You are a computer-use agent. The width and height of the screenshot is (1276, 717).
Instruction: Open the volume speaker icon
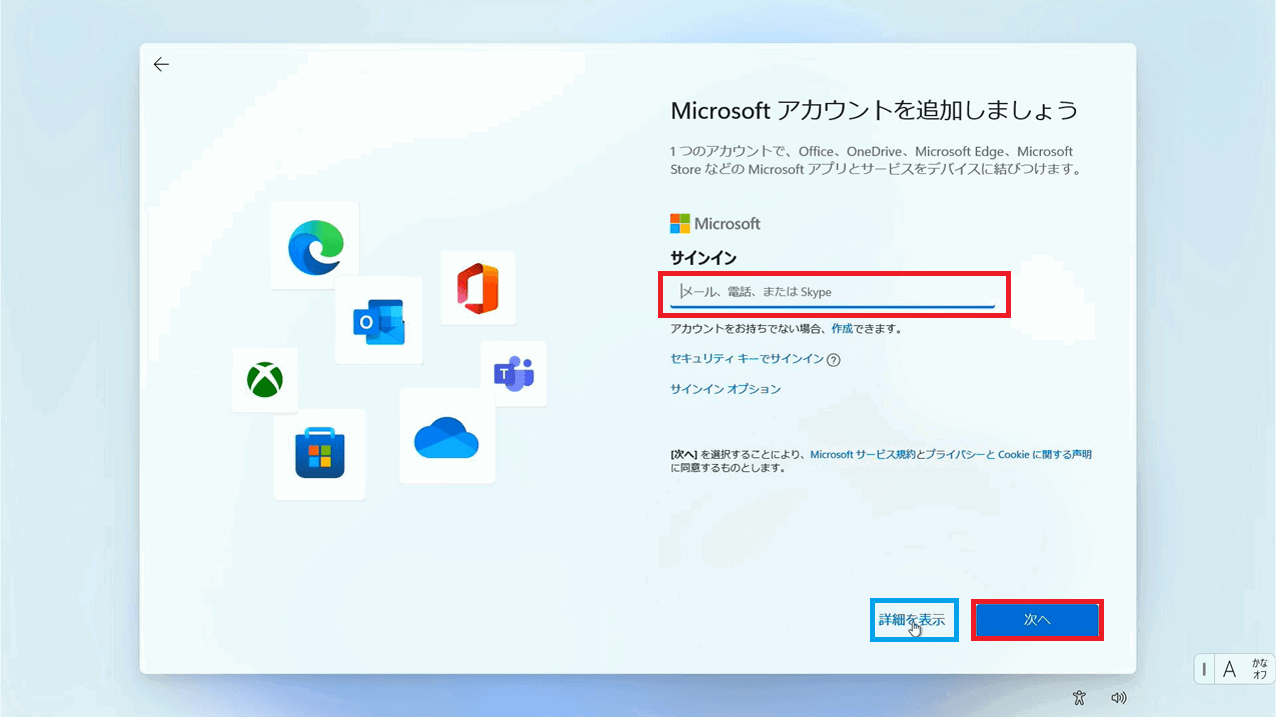(1119, 698)
